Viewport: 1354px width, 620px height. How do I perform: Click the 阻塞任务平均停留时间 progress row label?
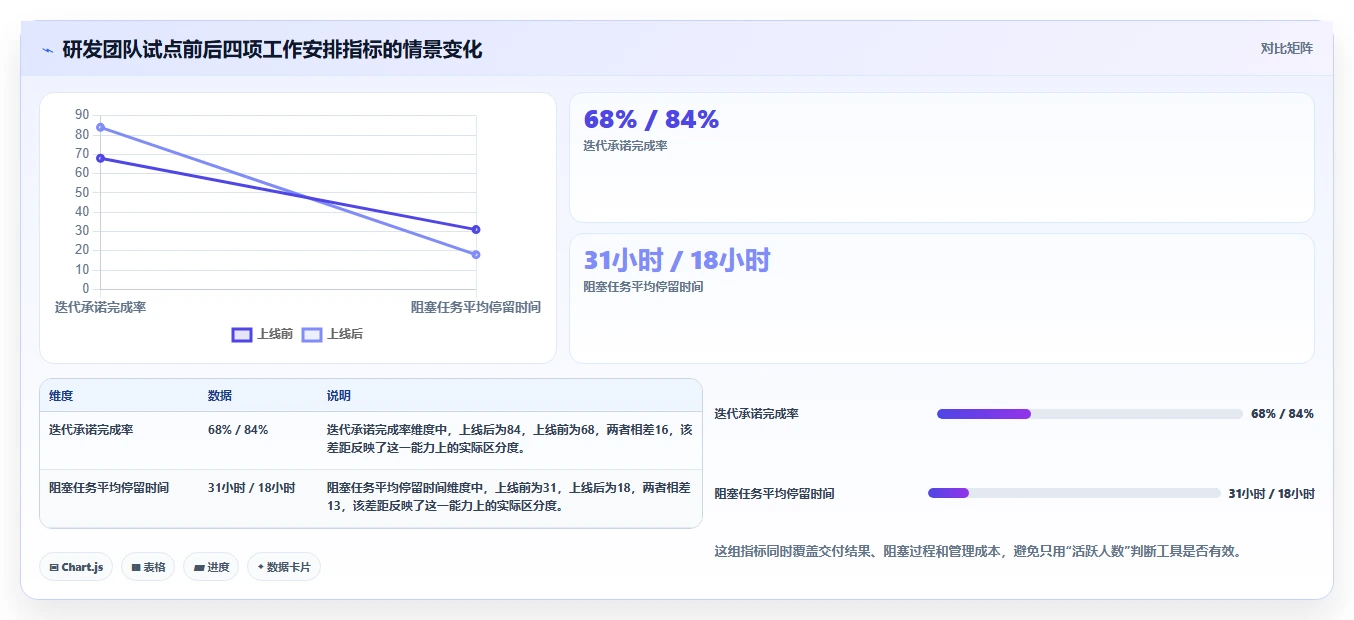click(x=774, y=494)
